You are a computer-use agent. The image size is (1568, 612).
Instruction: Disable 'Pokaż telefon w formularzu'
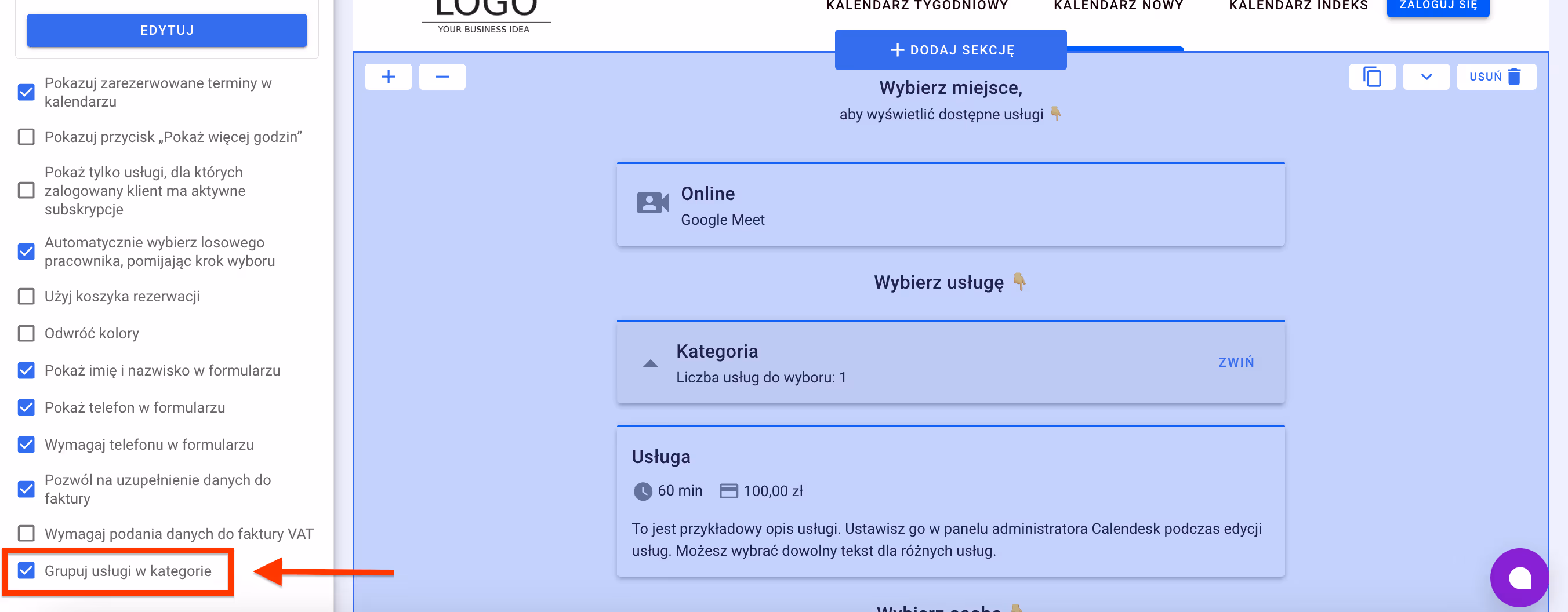point(26,407)
